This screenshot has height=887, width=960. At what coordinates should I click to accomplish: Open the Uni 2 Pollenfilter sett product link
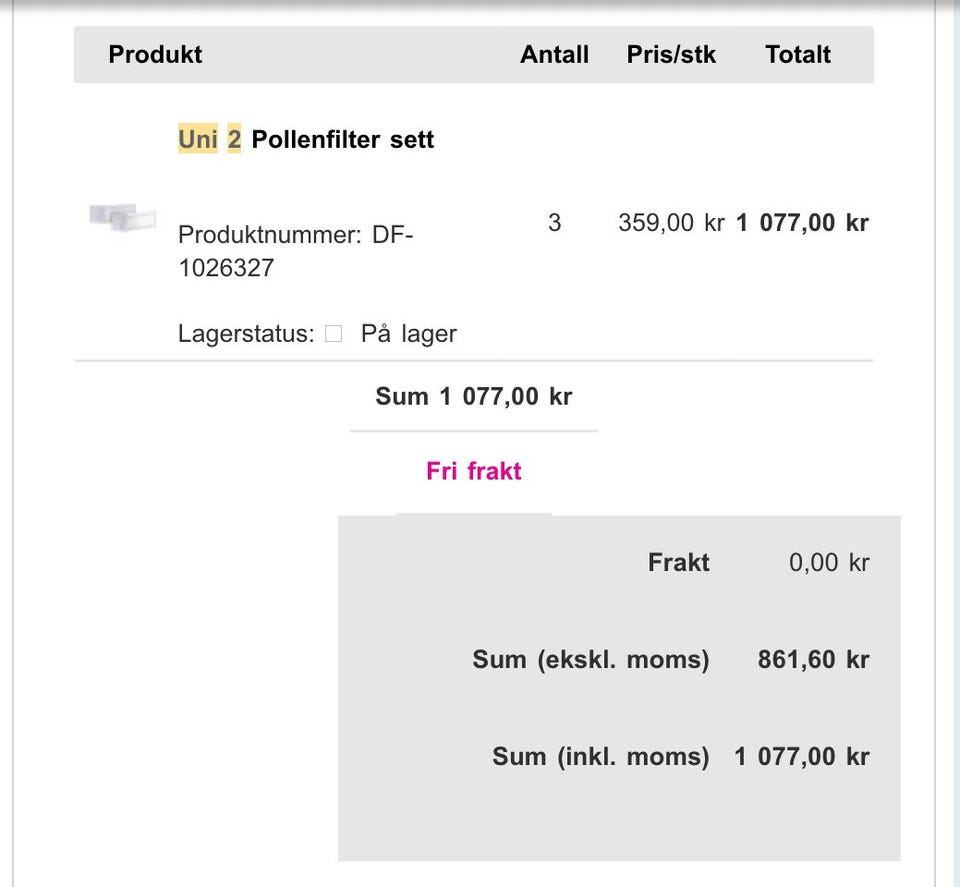click(342, 139)
